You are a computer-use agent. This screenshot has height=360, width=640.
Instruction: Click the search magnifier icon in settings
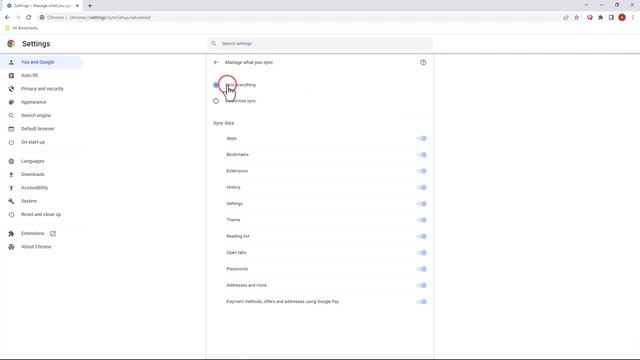[213, 43]
